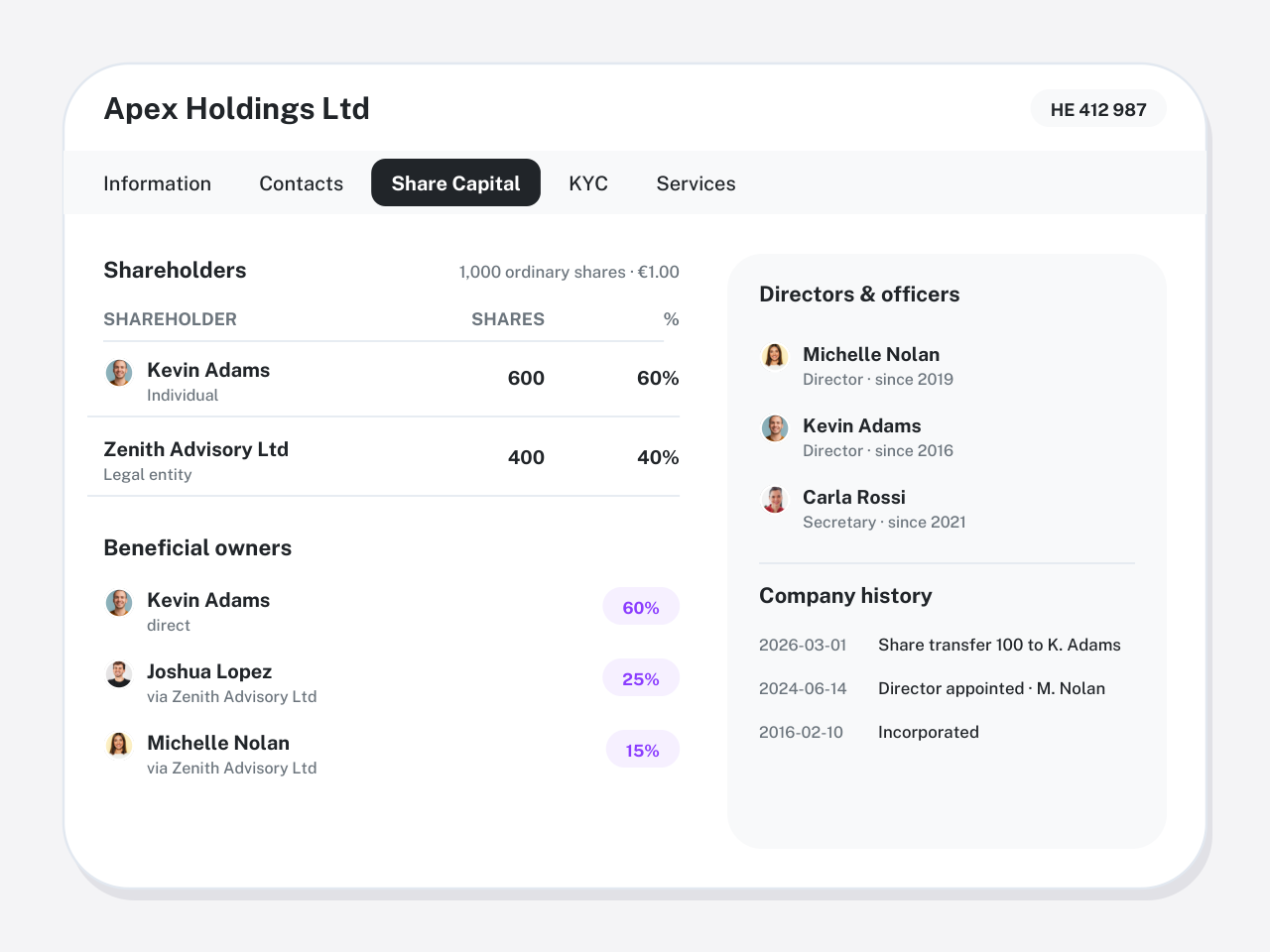Viewport: 1270px width, 952px height.
Task: Select Joshua Lopez 25% ownership badge
Action: 641,678
